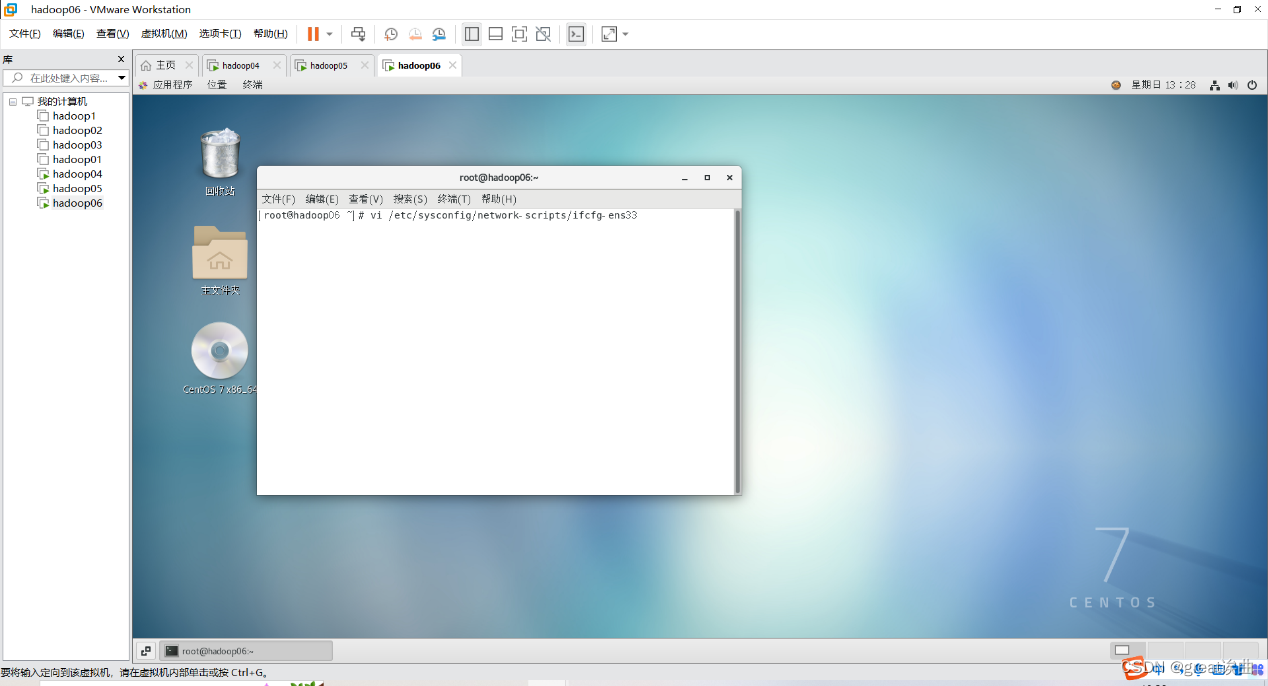Select 我的计算机 in the library tree
Viewport: 1268px width, 686px height.
[62, 101]
